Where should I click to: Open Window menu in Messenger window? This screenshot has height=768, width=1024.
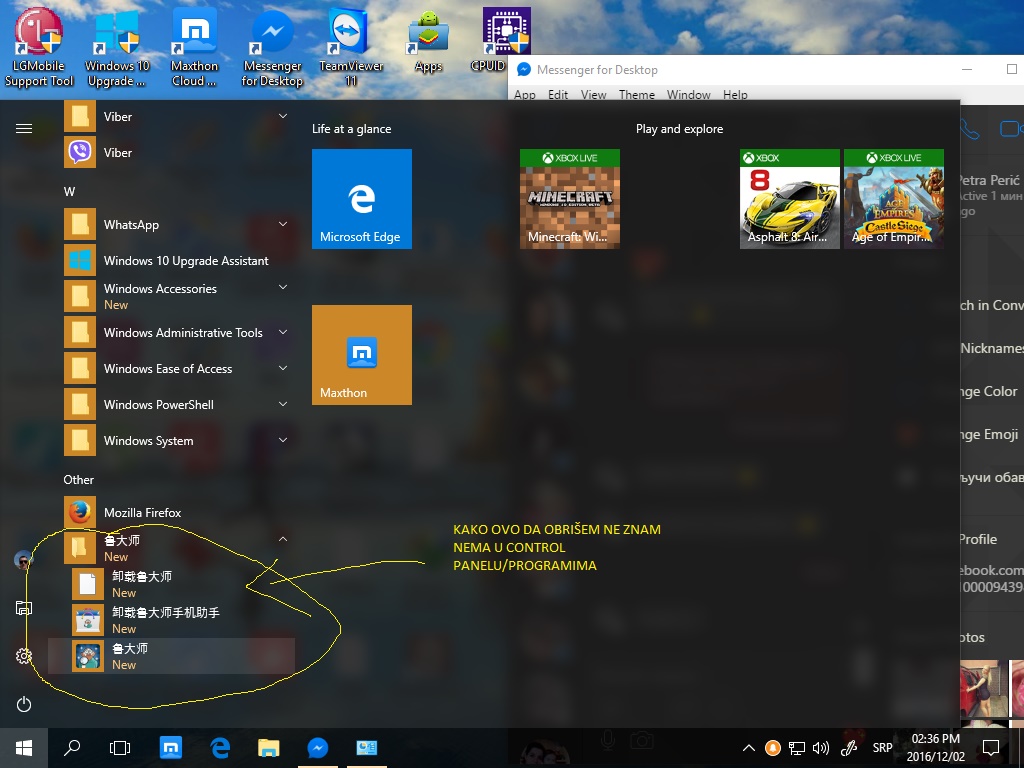click(688, 95)
